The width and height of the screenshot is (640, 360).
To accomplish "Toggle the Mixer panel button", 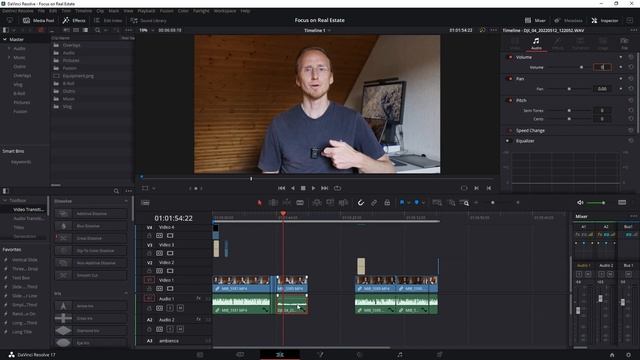I will pos(535,20).
